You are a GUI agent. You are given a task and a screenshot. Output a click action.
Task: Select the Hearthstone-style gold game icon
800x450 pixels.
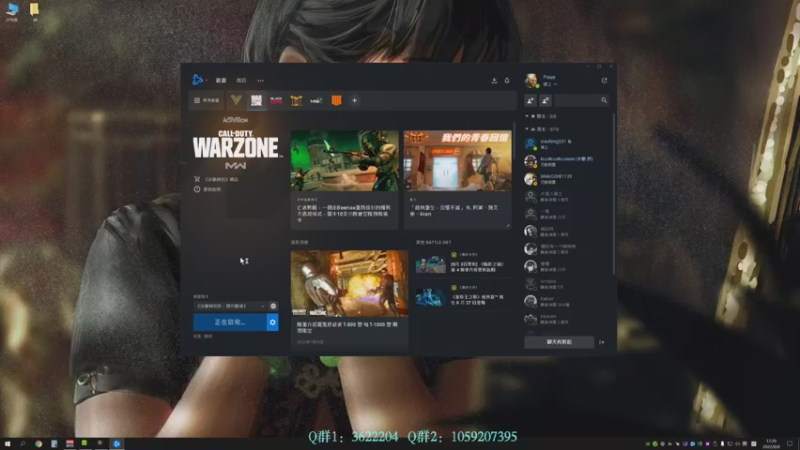click(296, 101)
